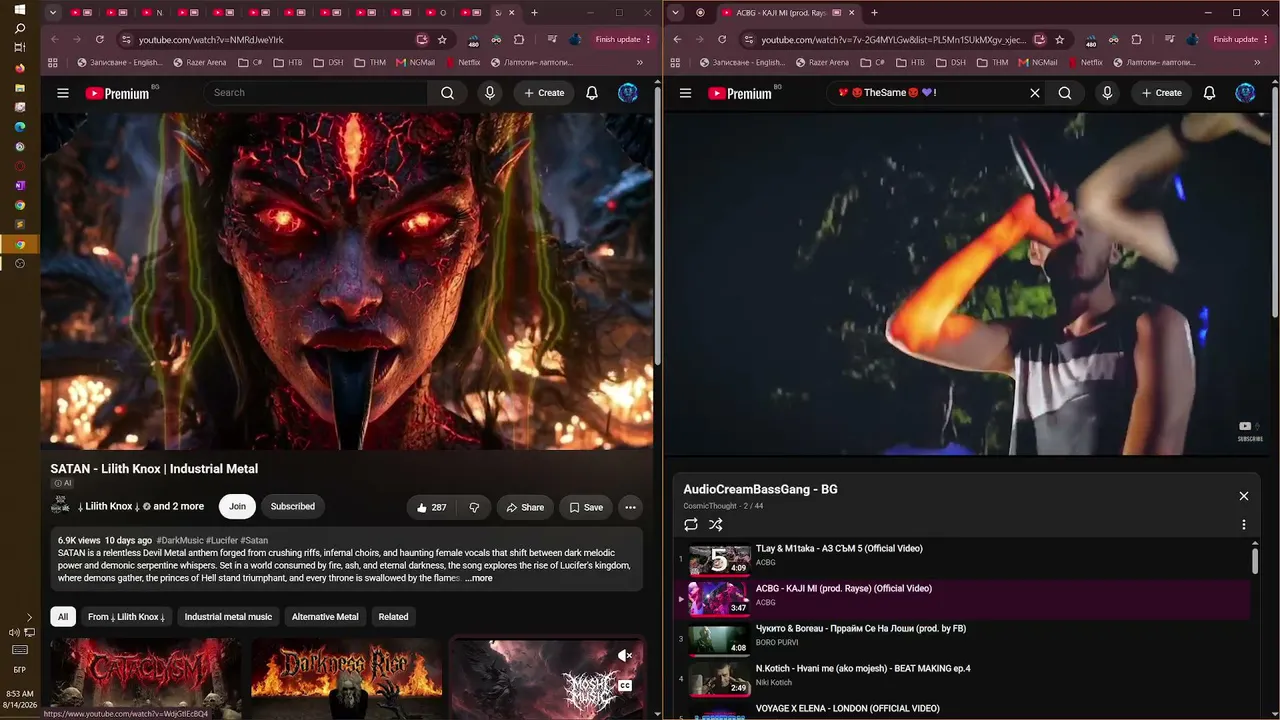Click the AudioCreamBassGang playlist list scrollbar
Image resolution: width=1280 pixels, height=720 pixels.
1255,560
